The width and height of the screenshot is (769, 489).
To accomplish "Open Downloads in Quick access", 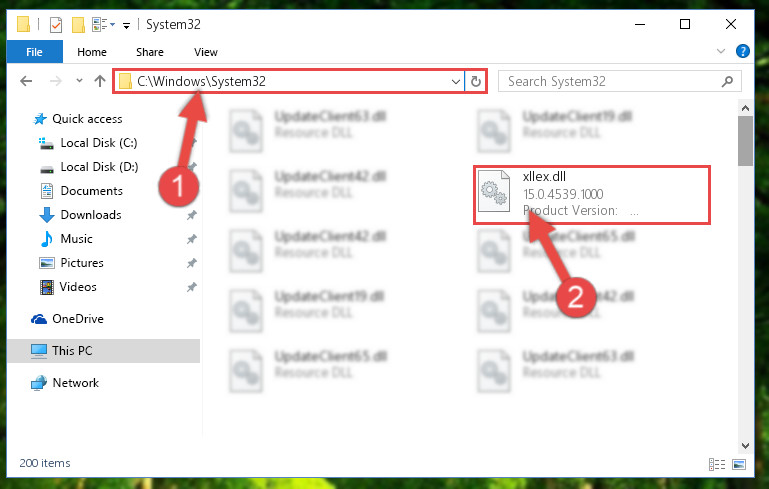I will coord(91,215).
